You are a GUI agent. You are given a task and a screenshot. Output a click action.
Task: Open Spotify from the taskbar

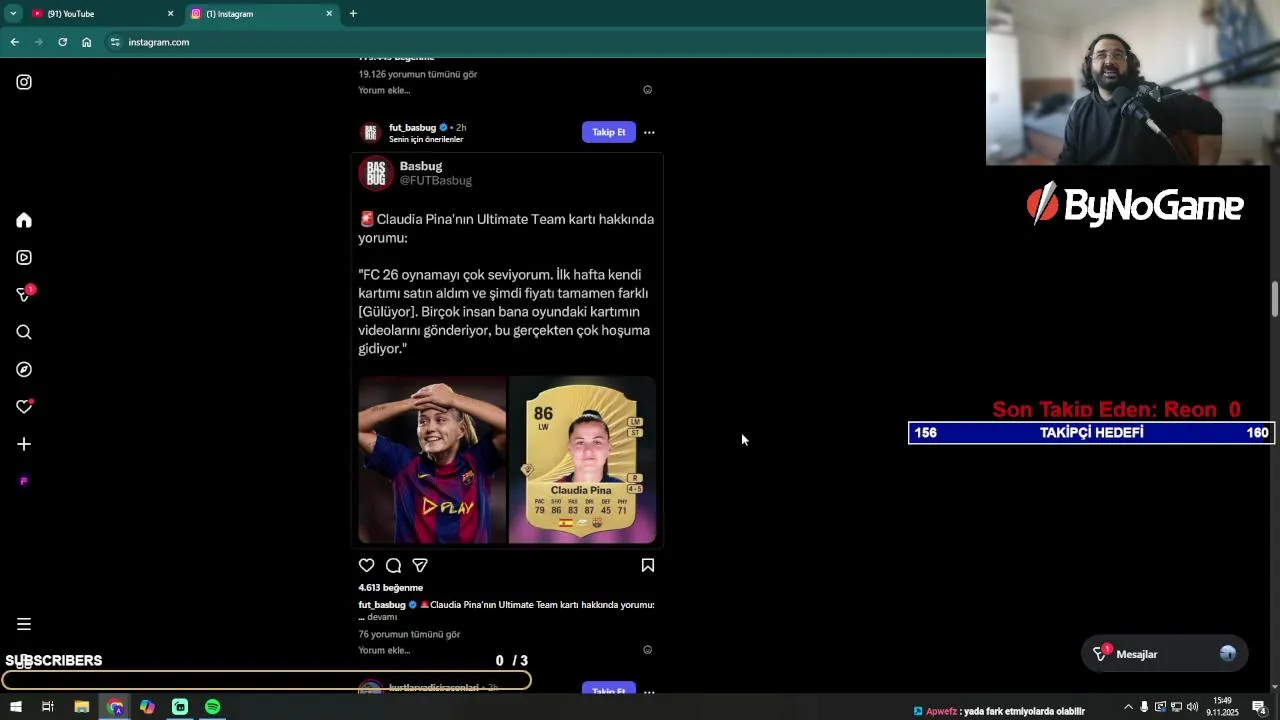[213, 707]
